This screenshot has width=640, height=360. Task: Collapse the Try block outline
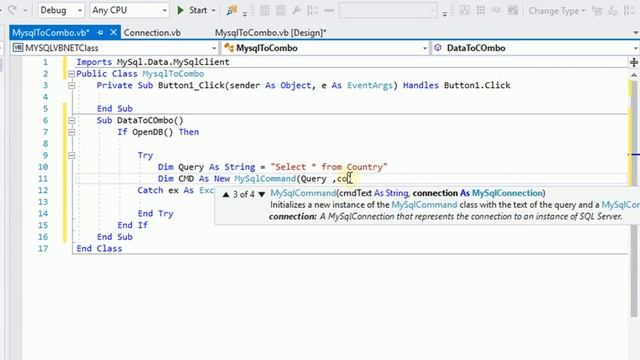[71, 156]
